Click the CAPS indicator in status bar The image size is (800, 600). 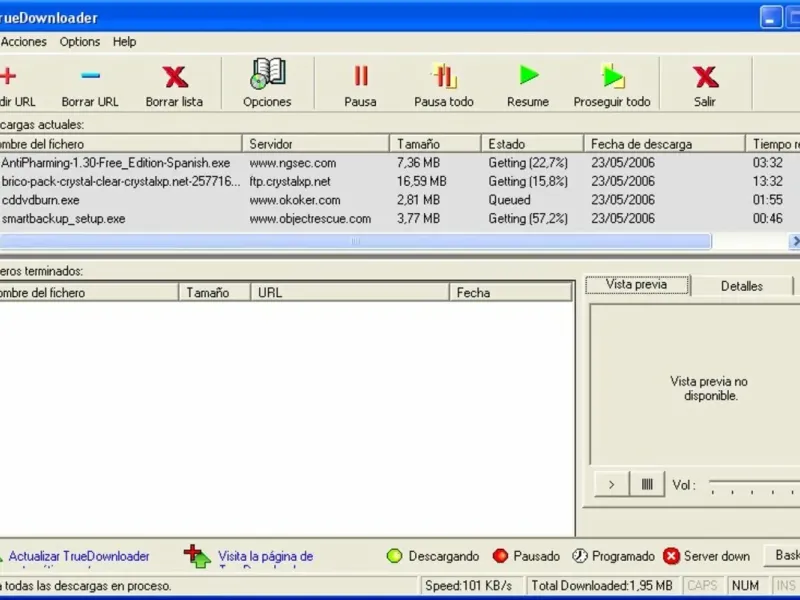pos(703,586)
